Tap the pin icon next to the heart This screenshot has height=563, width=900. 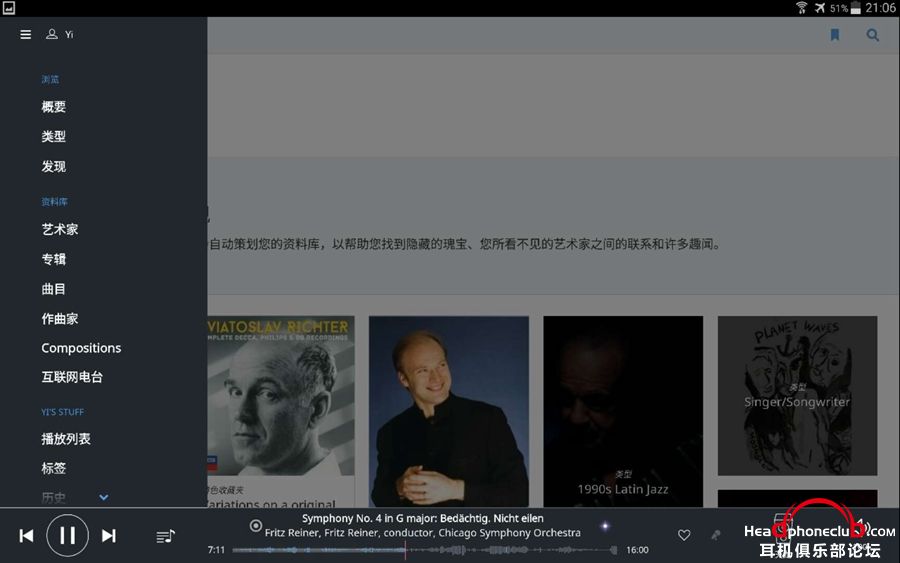coord(715,535)
